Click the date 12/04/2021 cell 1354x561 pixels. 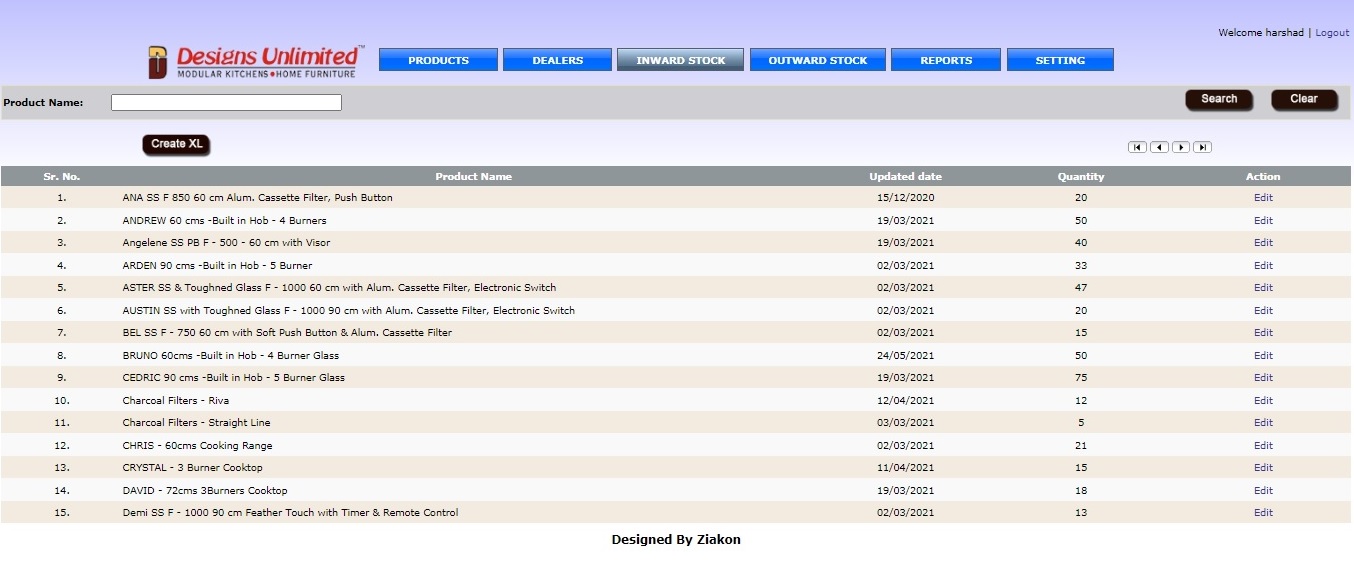point(905,400)
